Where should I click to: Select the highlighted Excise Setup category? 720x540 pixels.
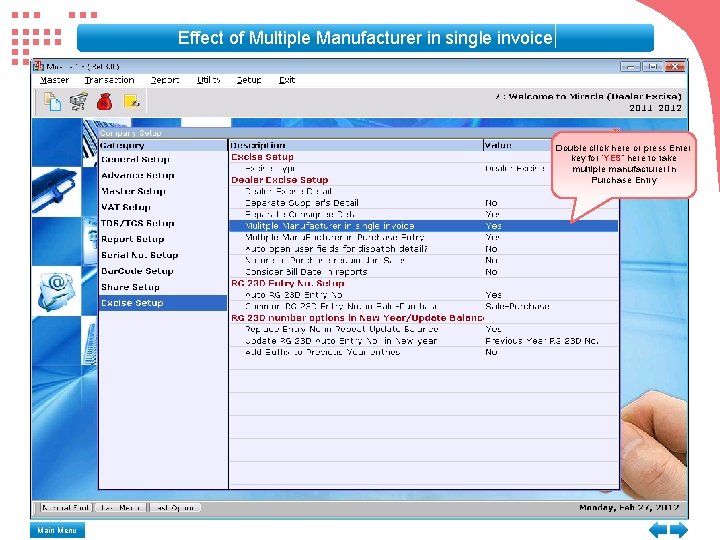coord(163,303)
